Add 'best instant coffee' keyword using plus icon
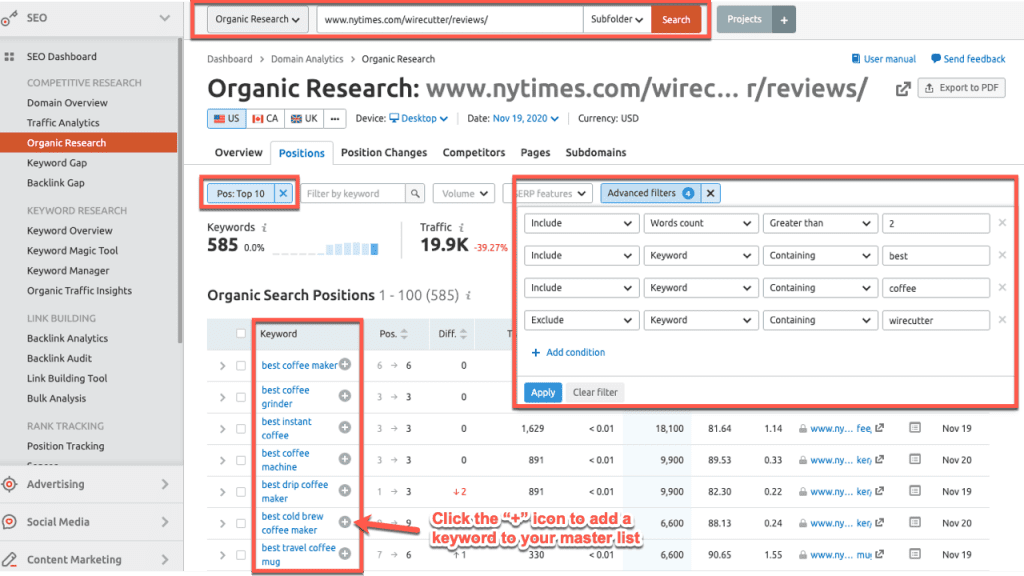 345,428
